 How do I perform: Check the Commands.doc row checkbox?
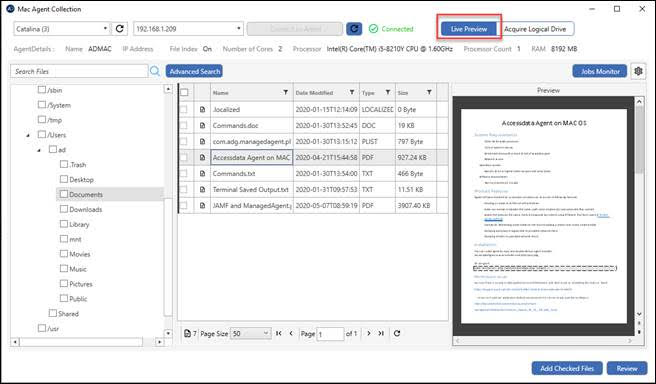coord(184,125)
